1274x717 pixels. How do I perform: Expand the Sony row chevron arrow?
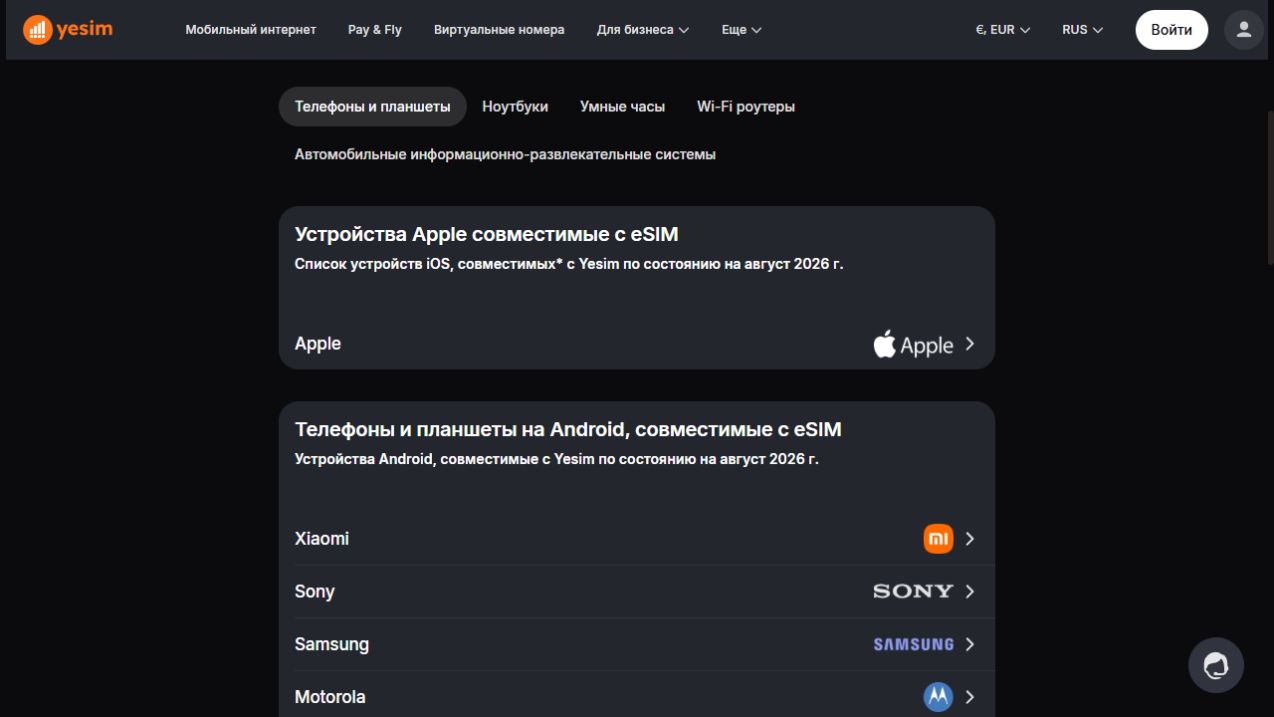[x=970, y=591]
